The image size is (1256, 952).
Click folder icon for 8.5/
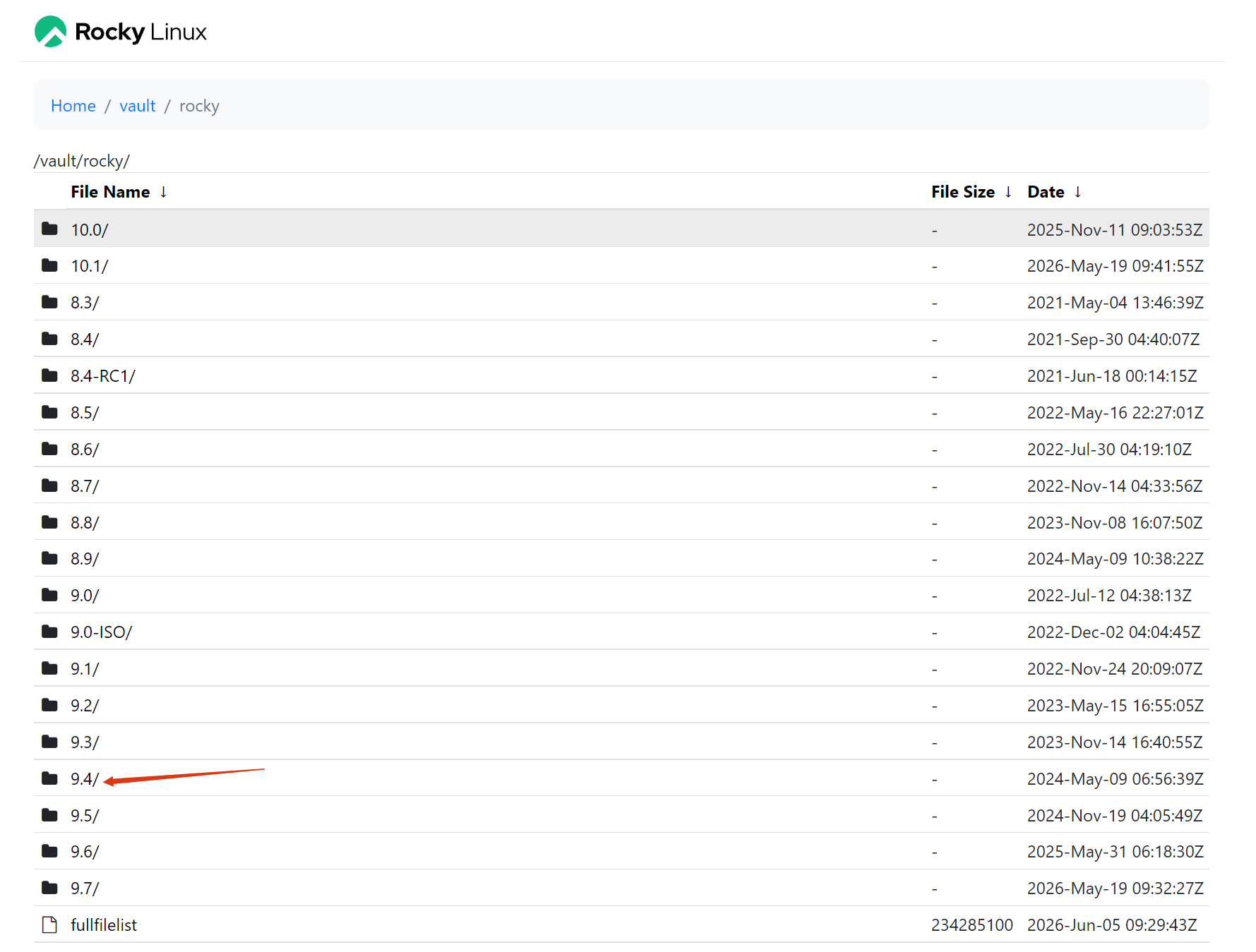pos(49,412)
